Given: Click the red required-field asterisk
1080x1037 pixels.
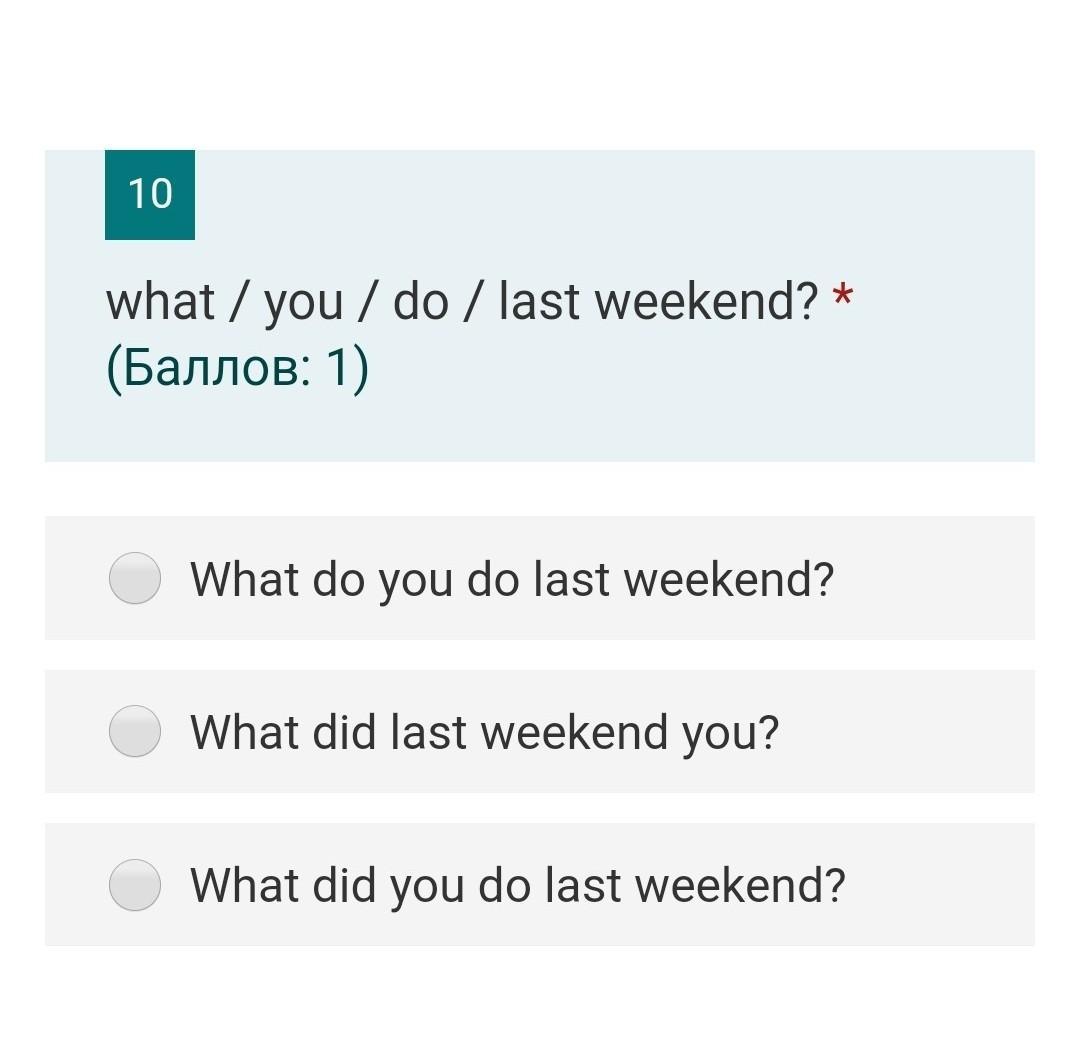Looking at the screenshot, I should (843, 298).
